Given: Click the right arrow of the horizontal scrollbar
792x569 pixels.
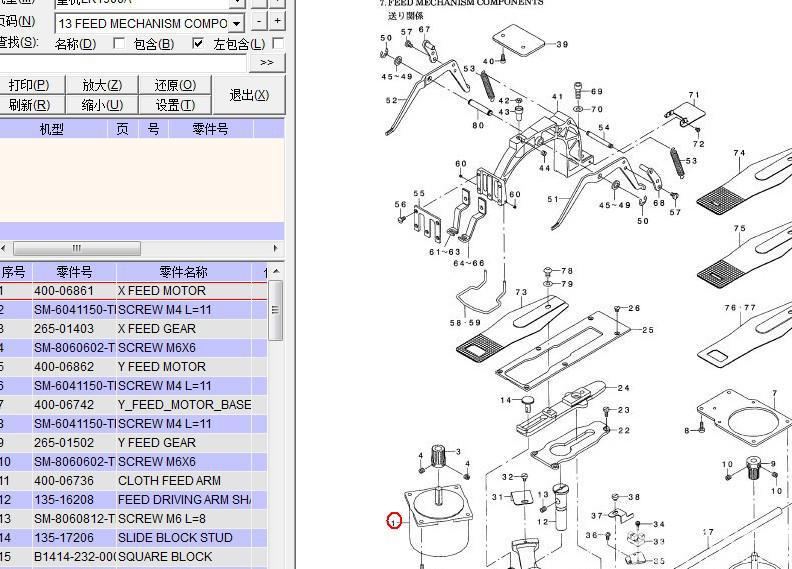Looking at the screenshot, I should (x=276, y=249).
